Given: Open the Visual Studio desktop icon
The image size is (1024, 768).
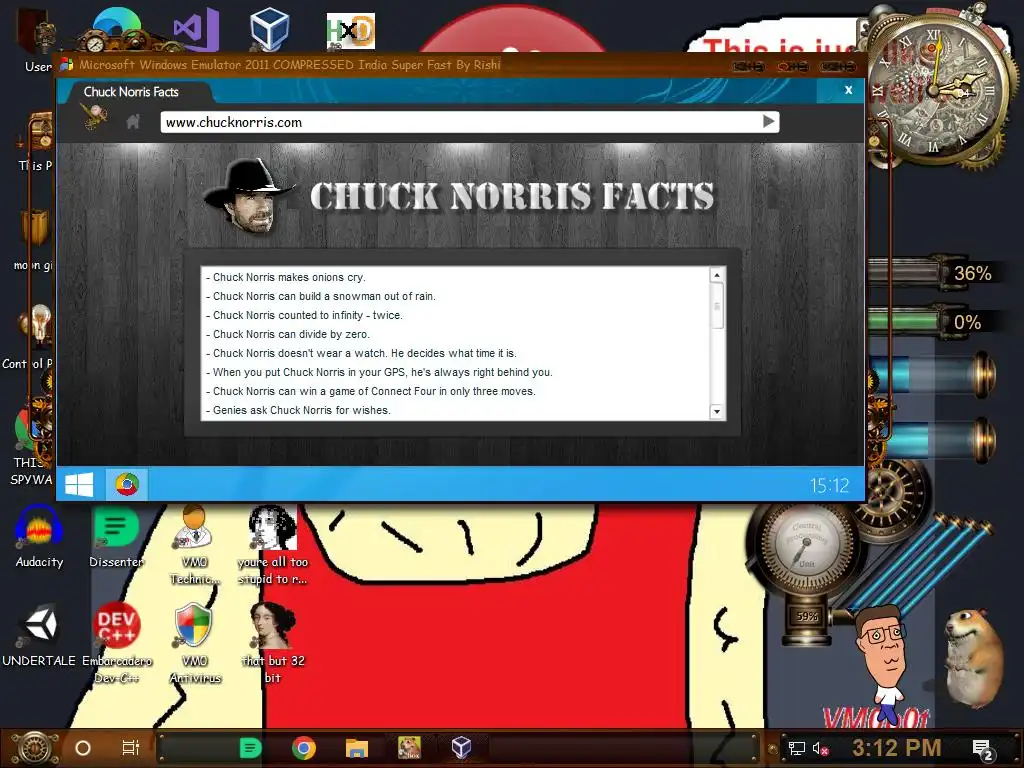Looking at the screenshot, I should [195, 29].
